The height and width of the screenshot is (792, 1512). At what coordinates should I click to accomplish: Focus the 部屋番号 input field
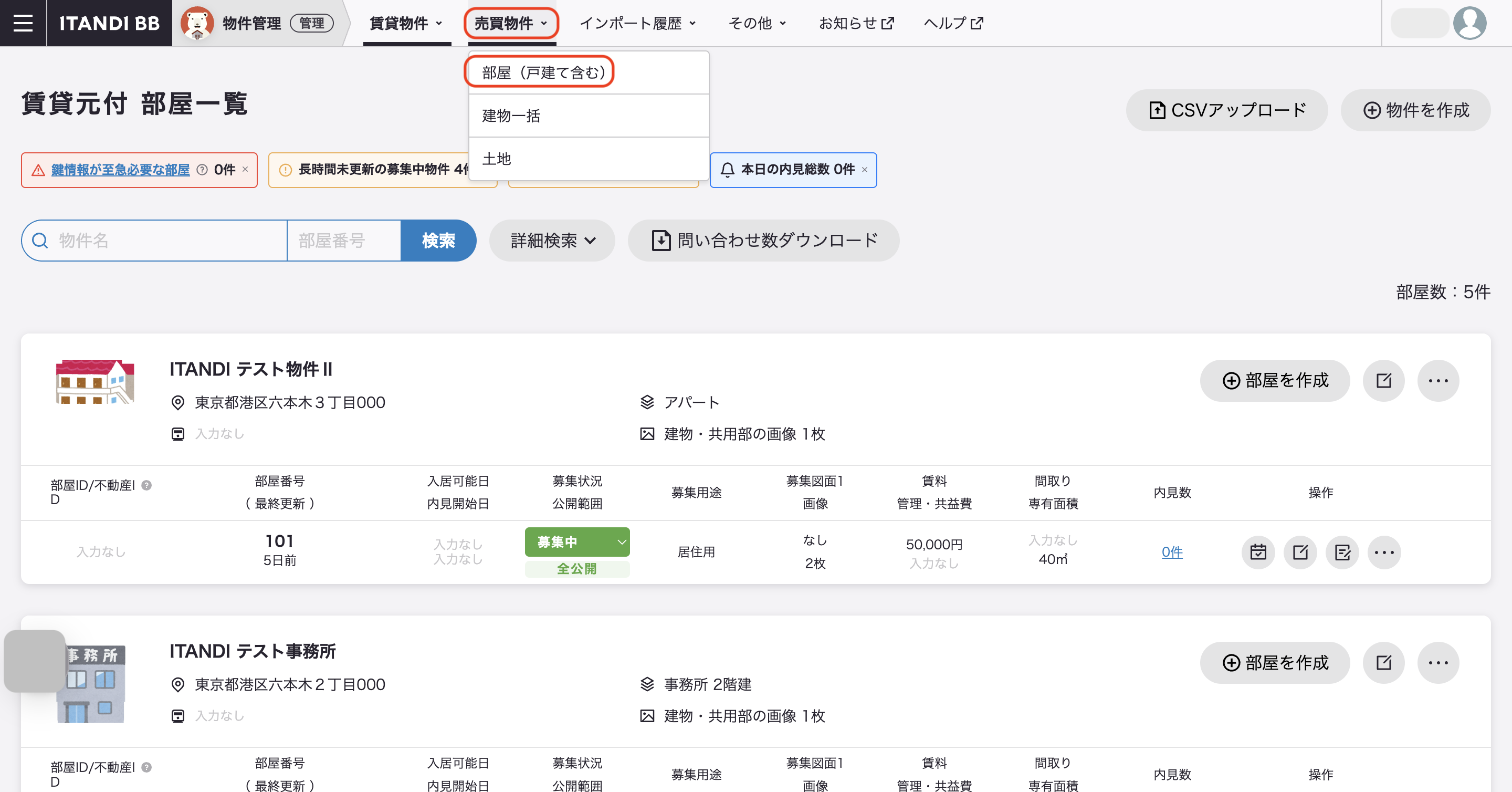coord(344,240)
